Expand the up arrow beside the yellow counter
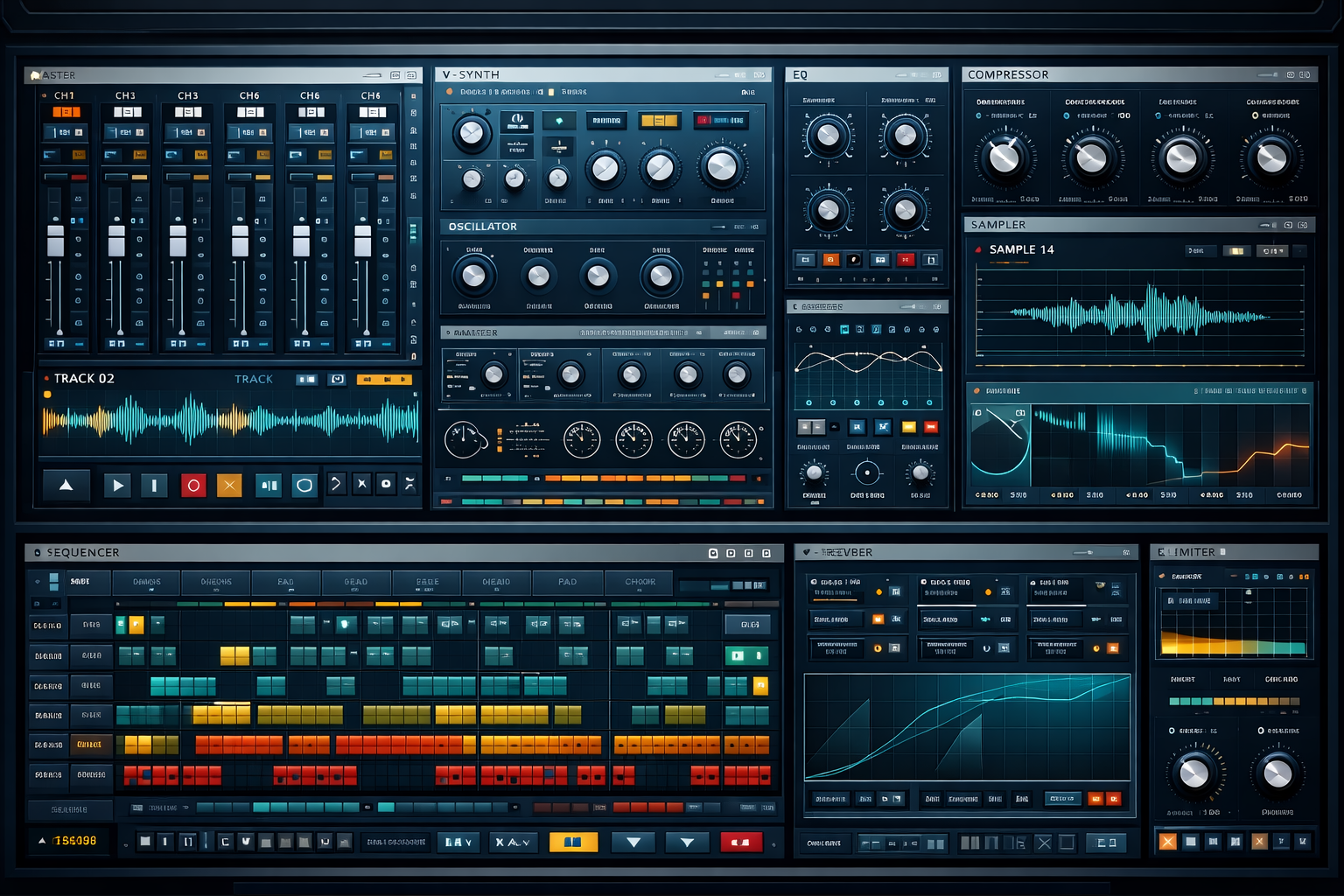Screen dimensions: 1344x896 41,841
